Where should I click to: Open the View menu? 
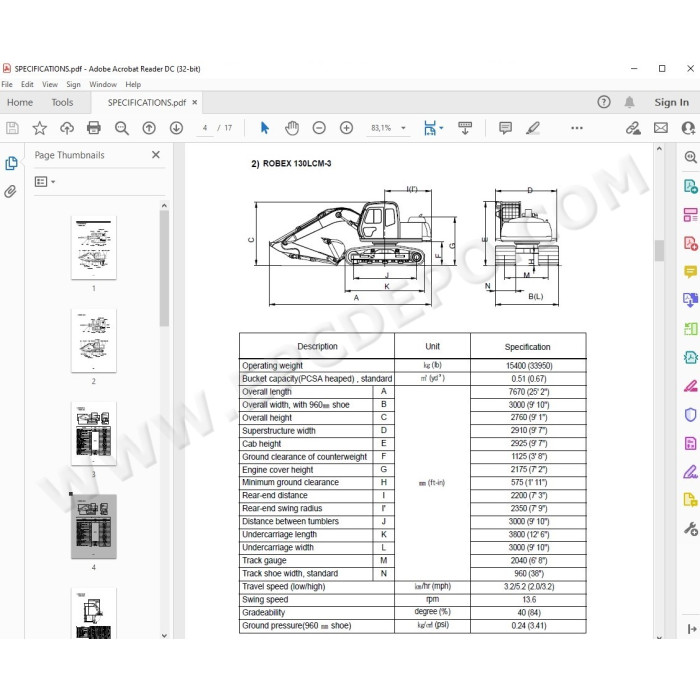(50, 84)
